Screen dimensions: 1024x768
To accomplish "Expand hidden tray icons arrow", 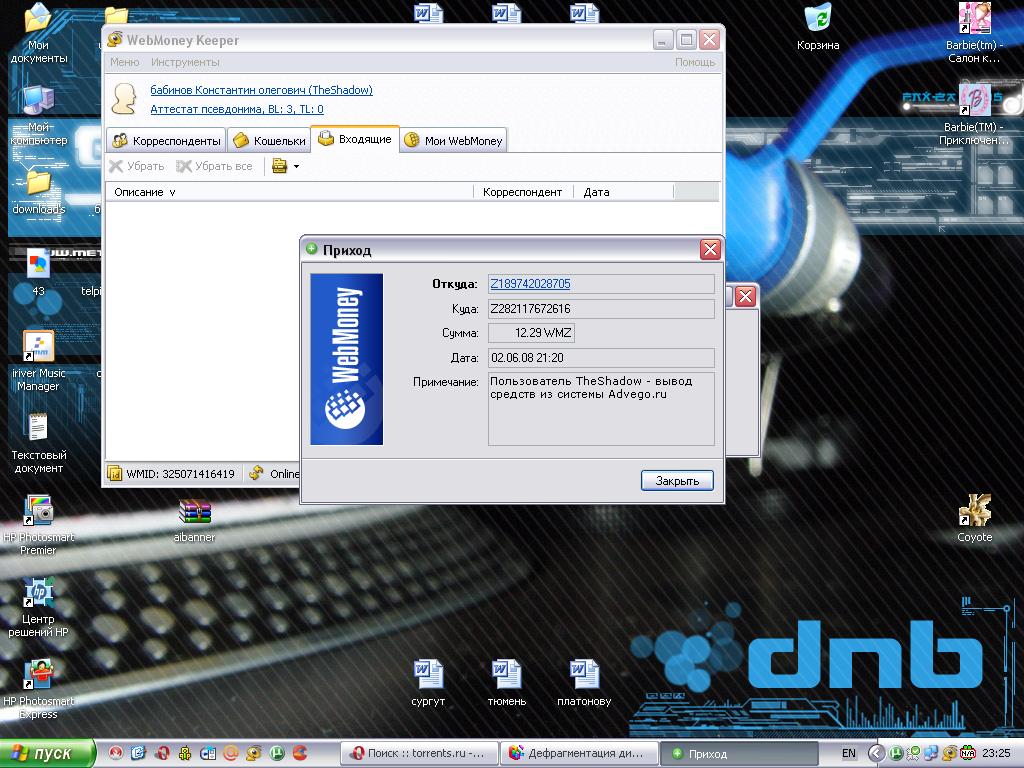I will pos(876,754).
